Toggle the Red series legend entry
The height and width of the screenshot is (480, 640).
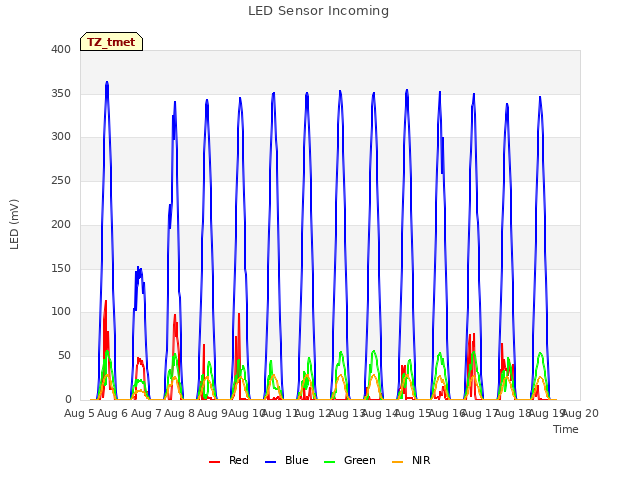pyautogui.click(x=229, y=460)
